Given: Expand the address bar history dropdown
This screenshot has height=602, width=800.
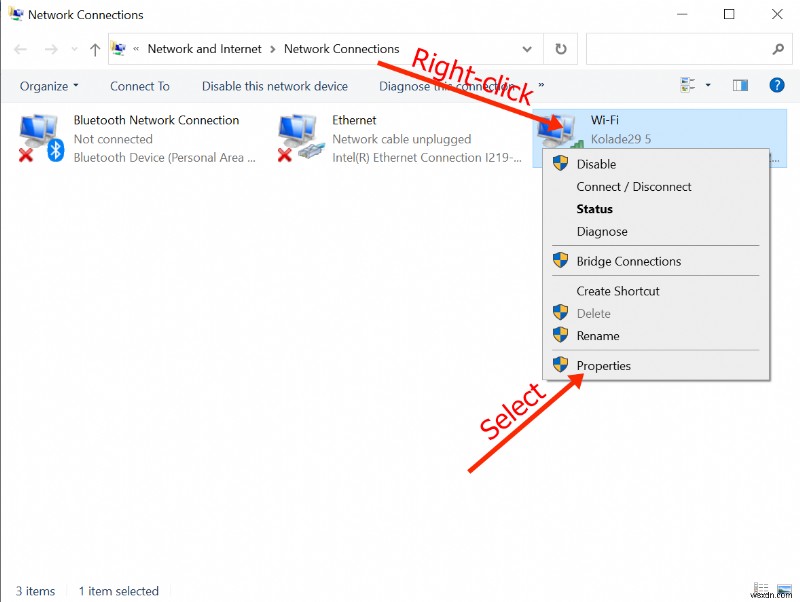Looking at the screenshot, I should tap(527, 48).
